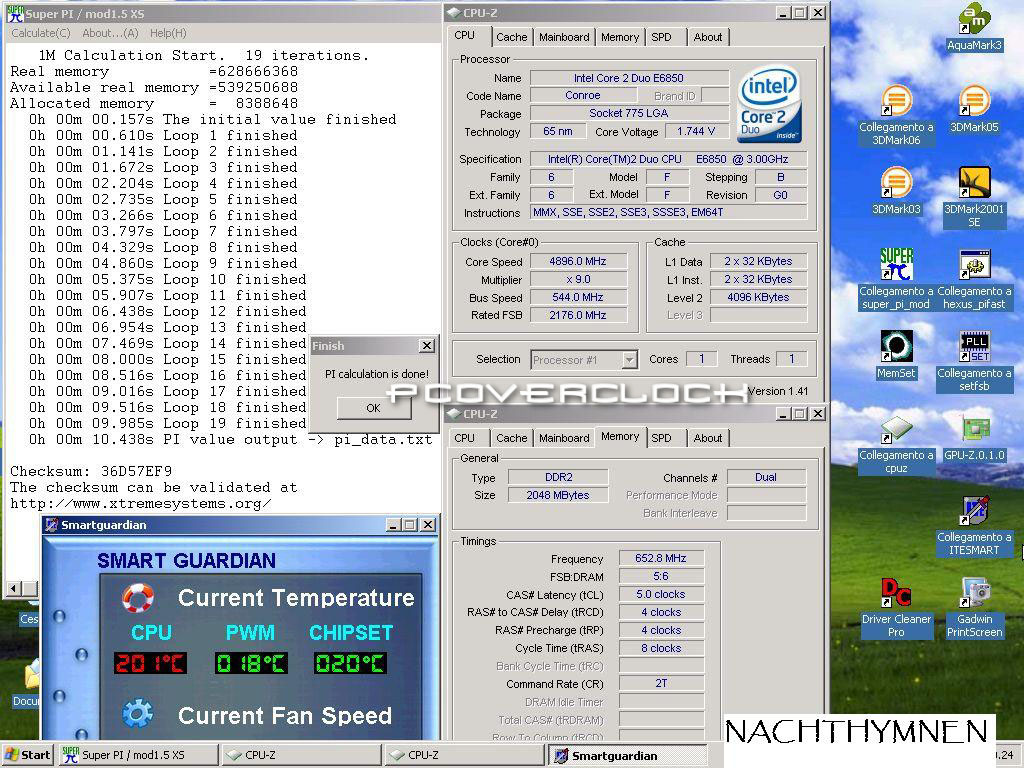The height and width of the screenshot is (768, 1024).
Task: Switch to second CPU-Z taskbar button
Action: [464, 755]
